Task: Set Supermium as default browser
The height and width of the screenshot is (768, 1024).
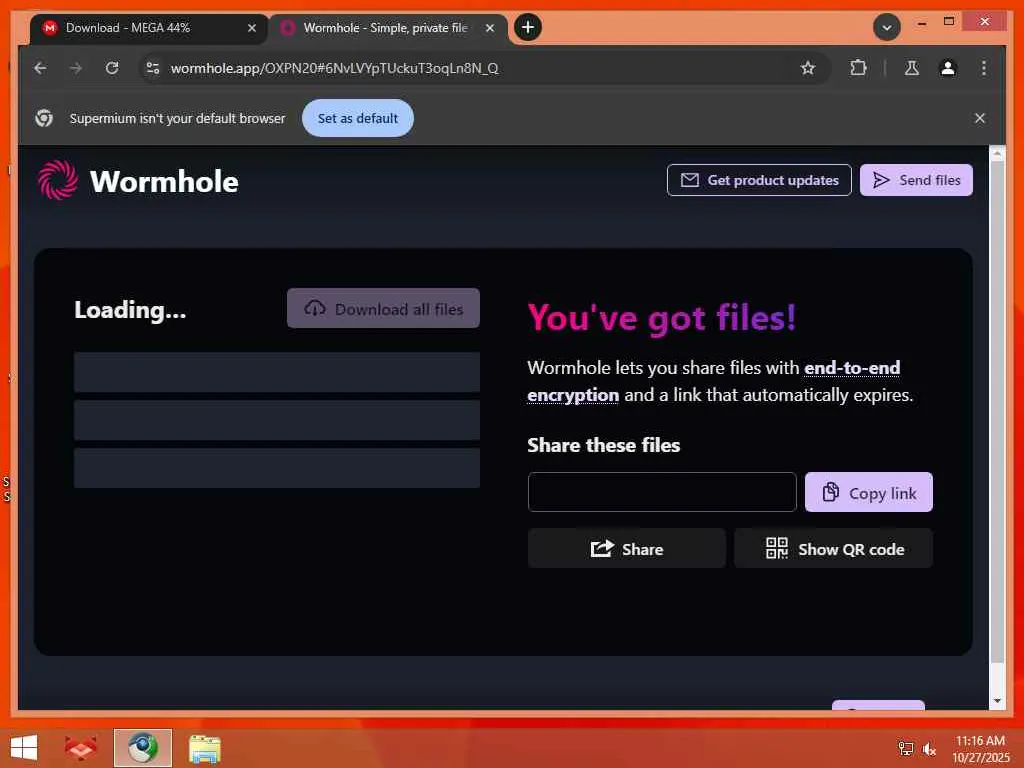Action: click(x=358, y=118)
